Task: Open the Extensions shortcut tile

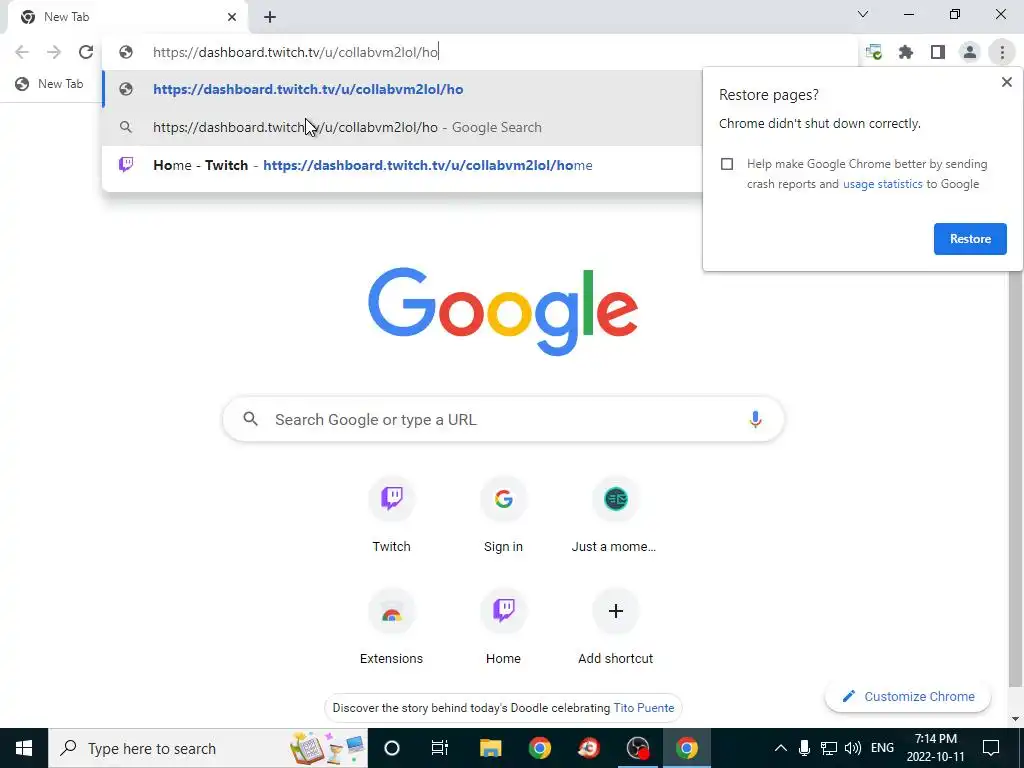Action: click(391, 627)
